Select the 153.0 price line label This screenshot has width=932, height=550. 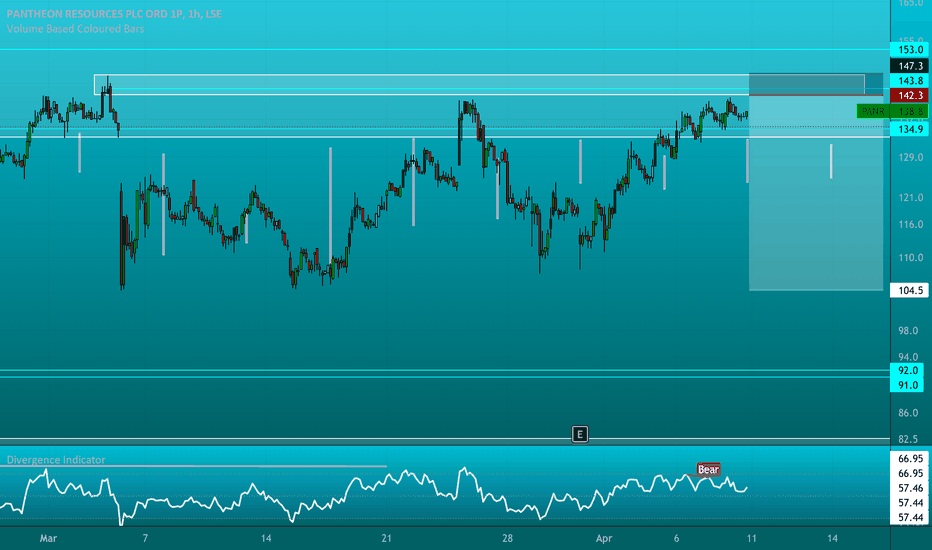[x=909, y=50]
